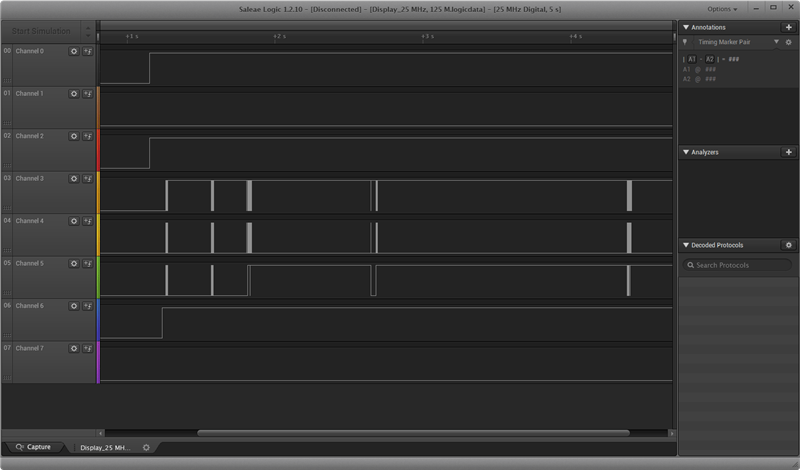Add an analyzer with plus button
Image resolution: width=800 pixels, height=470 pixels.
coord(788,152)
